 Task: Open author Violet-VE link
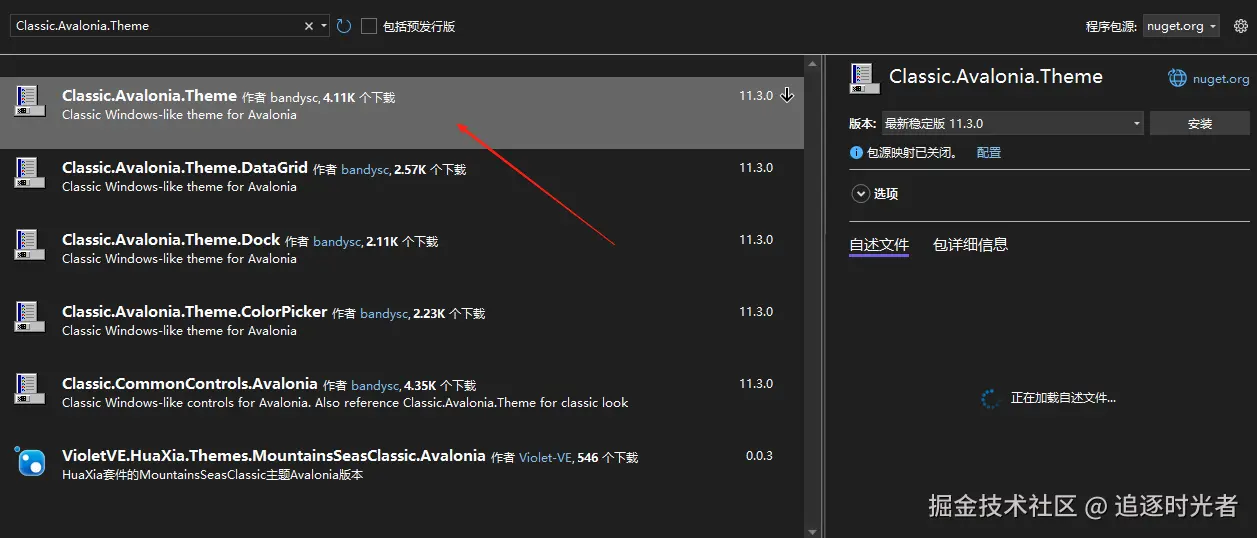(x=546, y=458)
